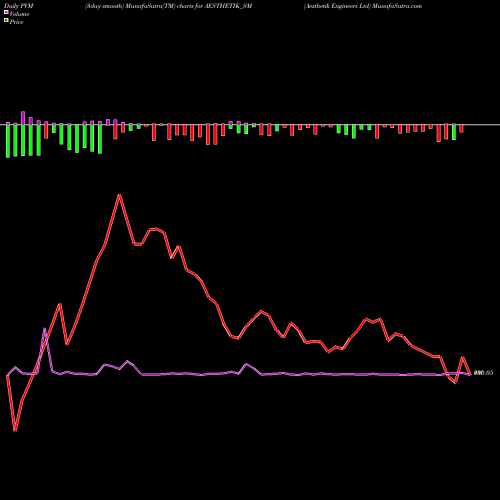Select the Volume legend label
Image resolution: width=500 pixels, height=500 pixels.
[19, 14]
